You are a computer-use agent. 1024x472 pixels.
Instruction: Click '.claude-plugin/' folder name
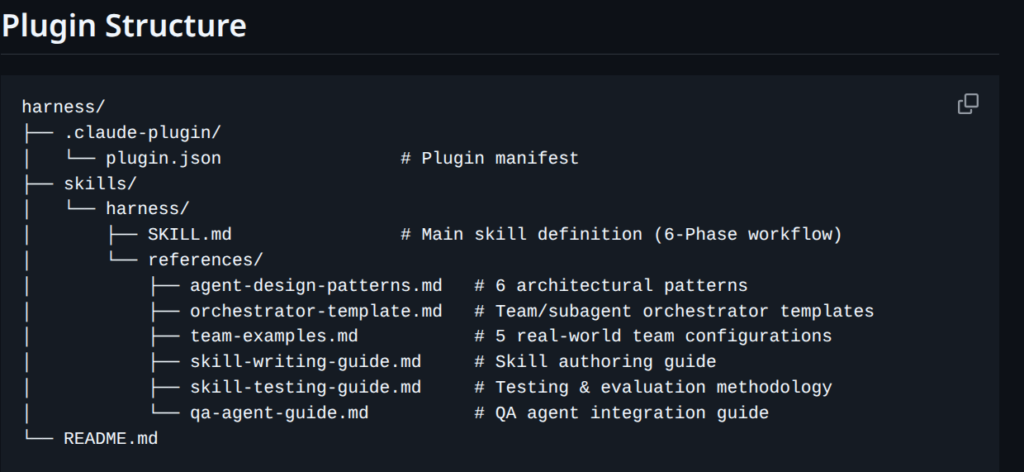pyautogui.click(x=142, y=133)
